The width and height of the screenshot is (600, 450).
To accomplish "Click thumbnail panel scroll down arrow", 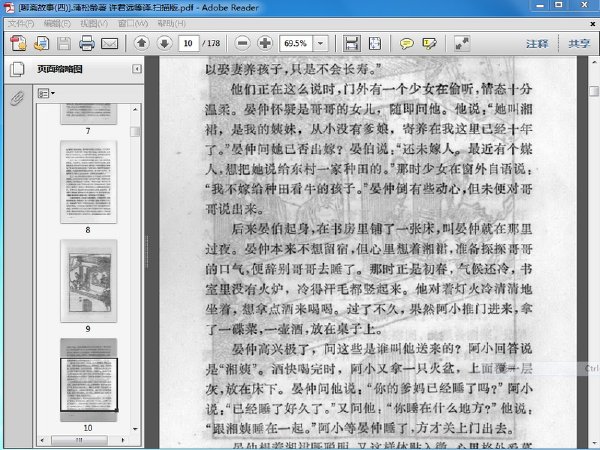I will click(x=135, y=429).
